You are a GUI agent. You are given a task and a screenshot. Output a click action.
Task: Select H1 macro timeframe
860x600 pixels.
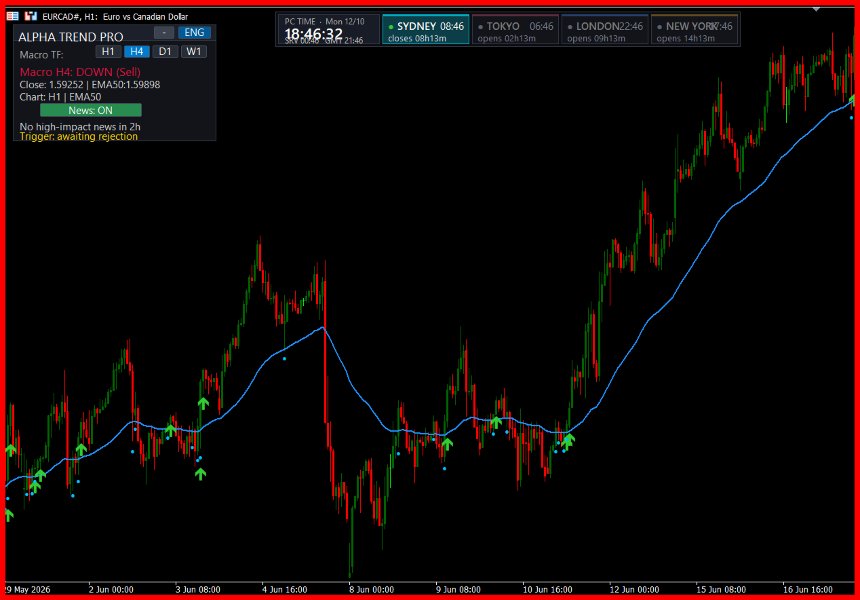(x=108, y=52)
